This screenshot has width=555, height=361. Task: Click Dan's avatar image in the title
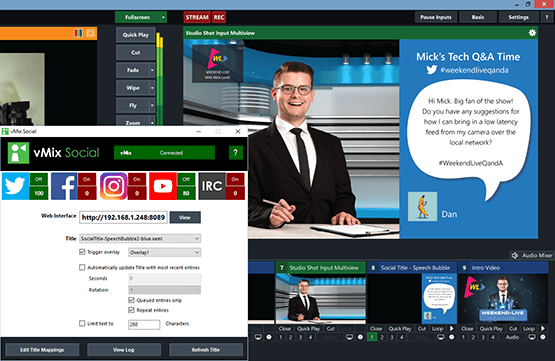click(x=422, y=206)
